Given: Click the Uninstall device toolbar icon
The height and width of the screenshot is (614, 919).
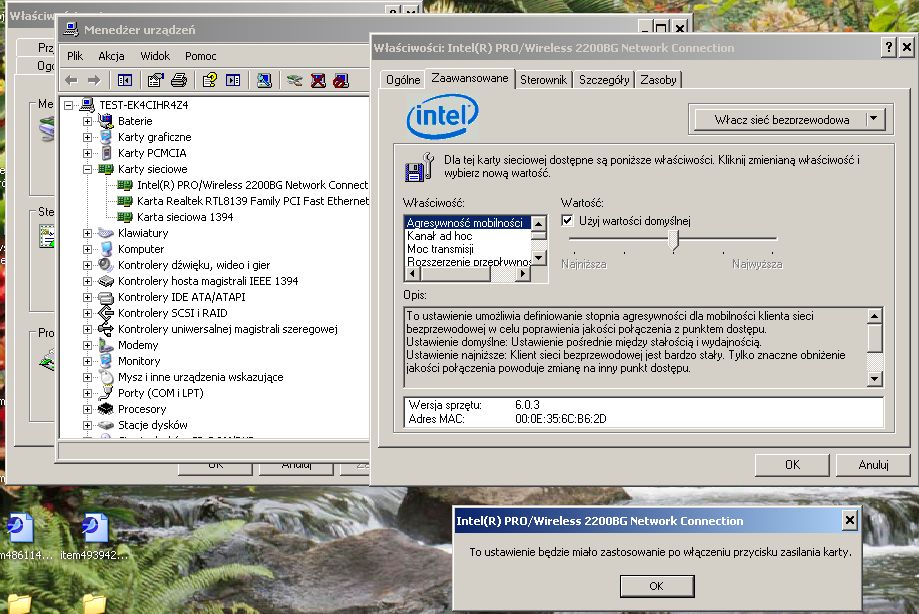Looking at the screenshot, I should click(317, 80).
